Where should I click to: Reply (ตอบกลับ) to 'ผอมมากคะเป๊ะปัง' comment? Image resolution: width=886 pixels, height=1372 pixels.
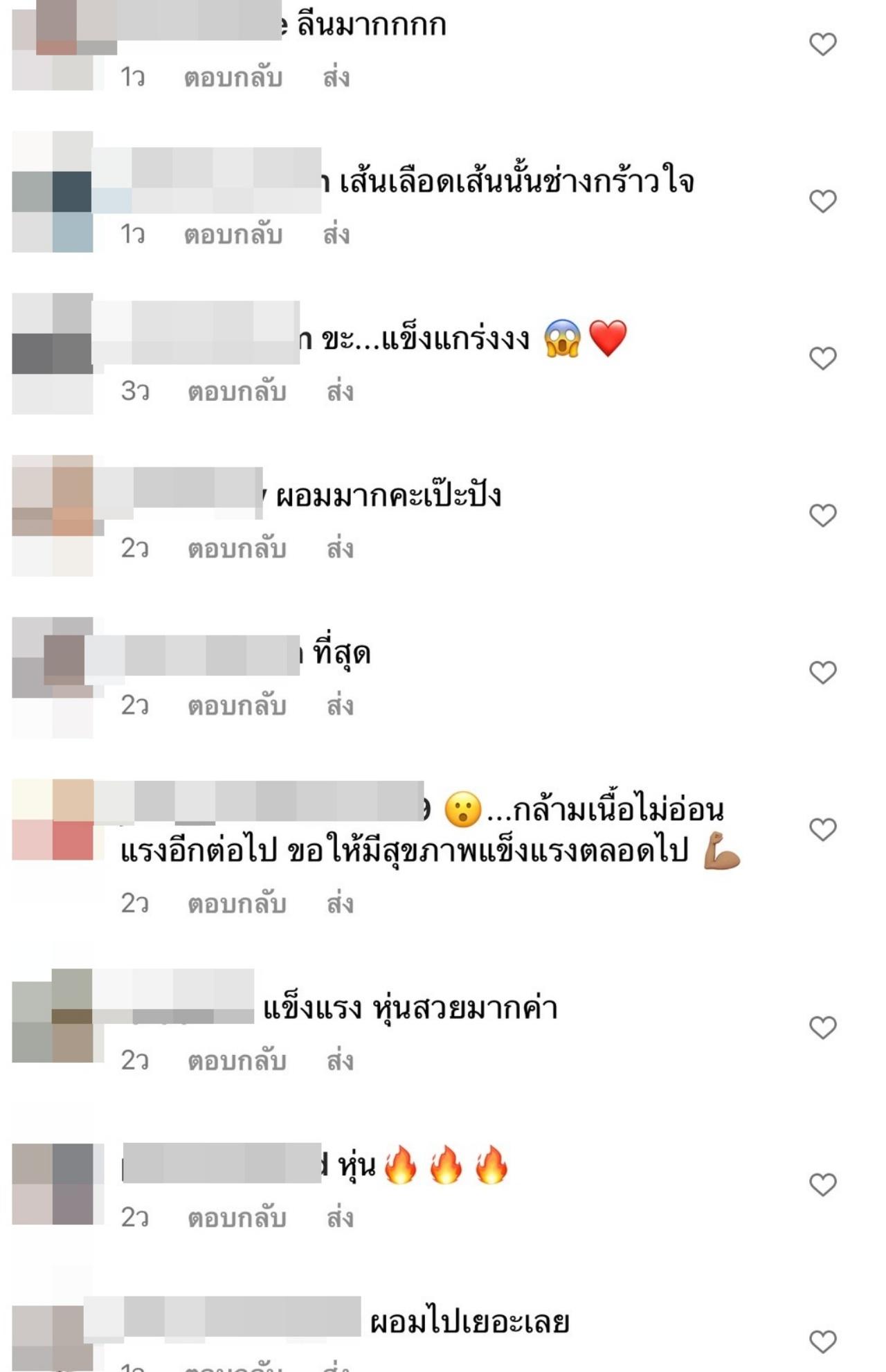point(237,549)
